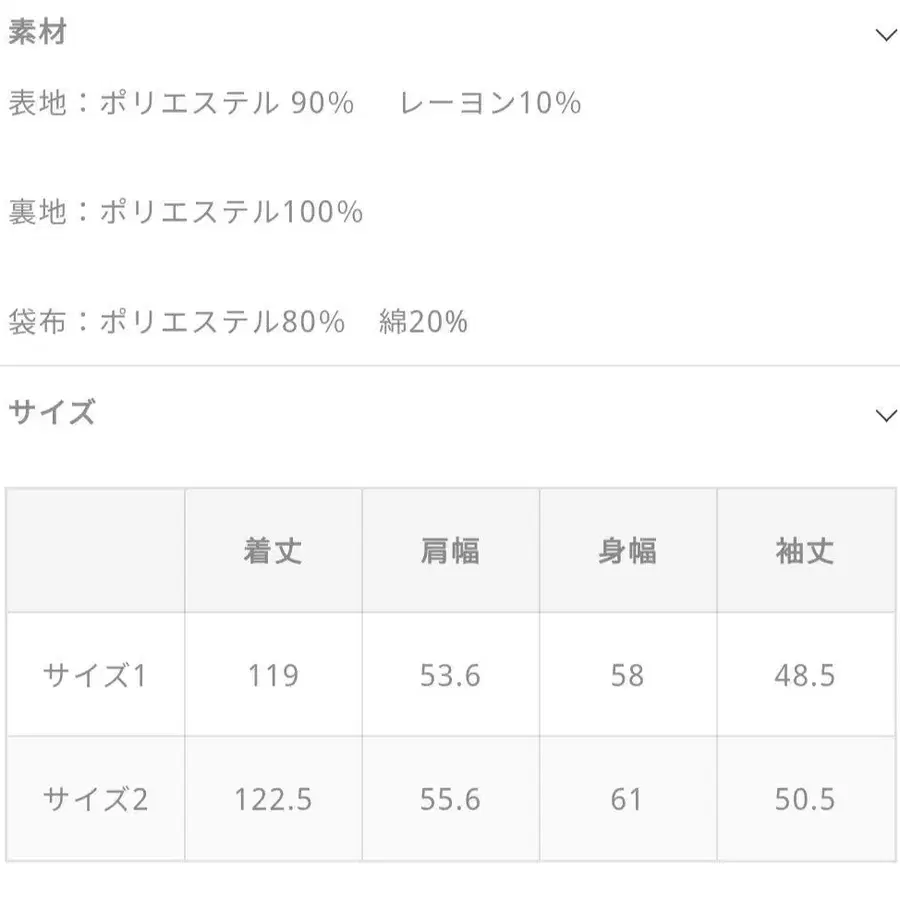Select the サイズ2 row label
900x900 pixels.
click(95, 799)
